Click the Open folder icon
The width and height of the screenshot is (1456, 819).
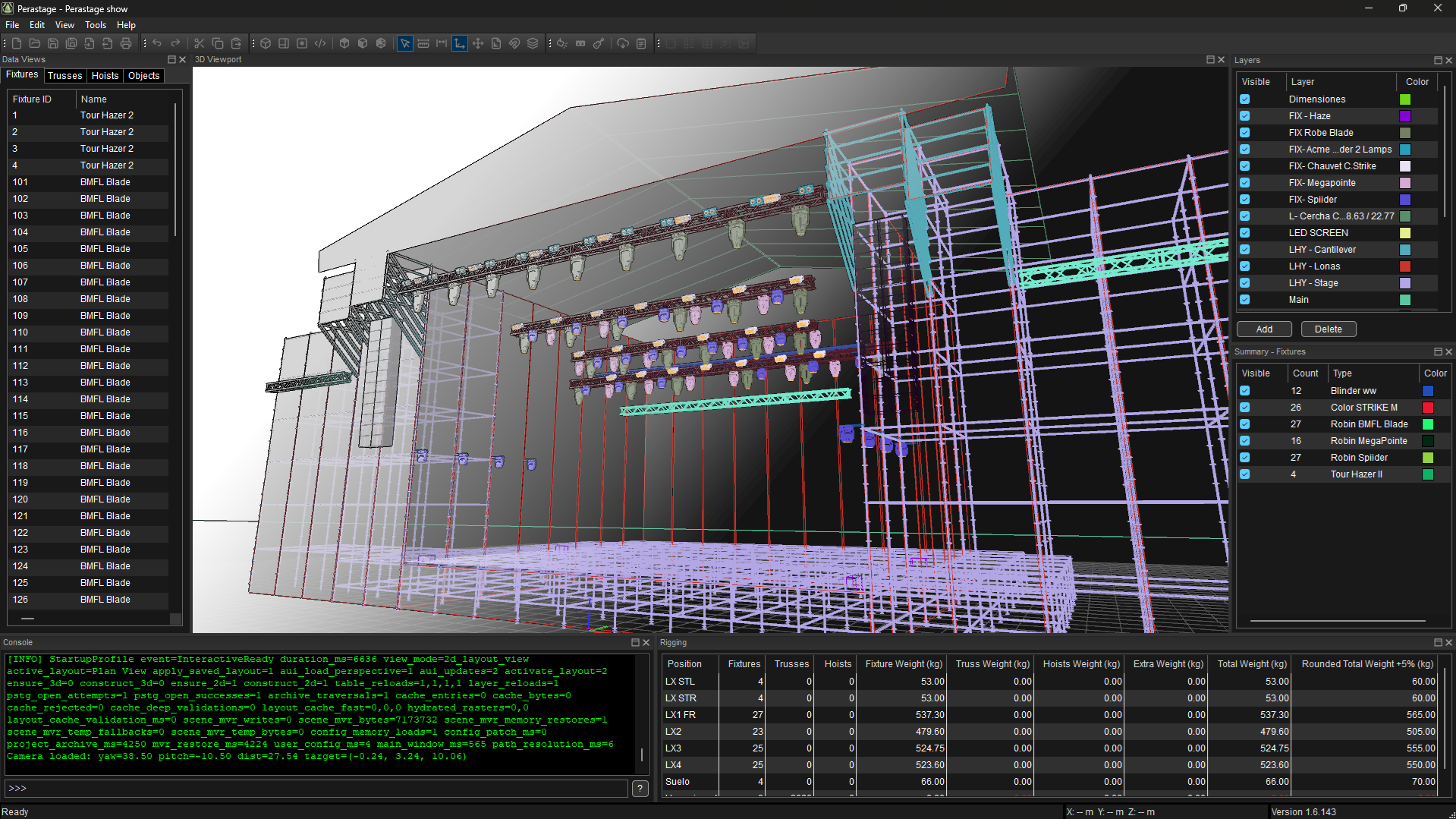35,43
